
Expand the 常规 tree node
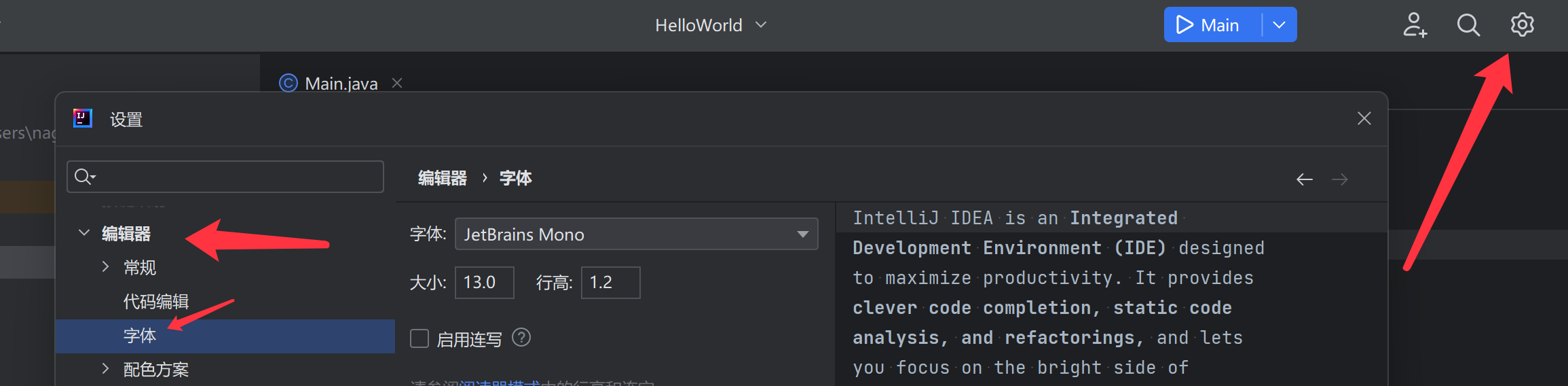click(105, 267)
